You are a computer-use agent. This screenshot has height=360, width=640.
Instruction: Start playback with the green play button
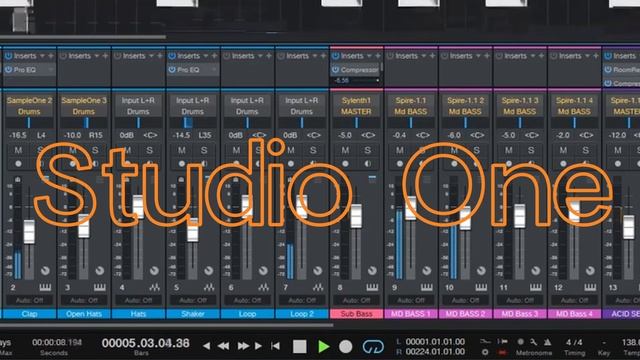(324, 347)
